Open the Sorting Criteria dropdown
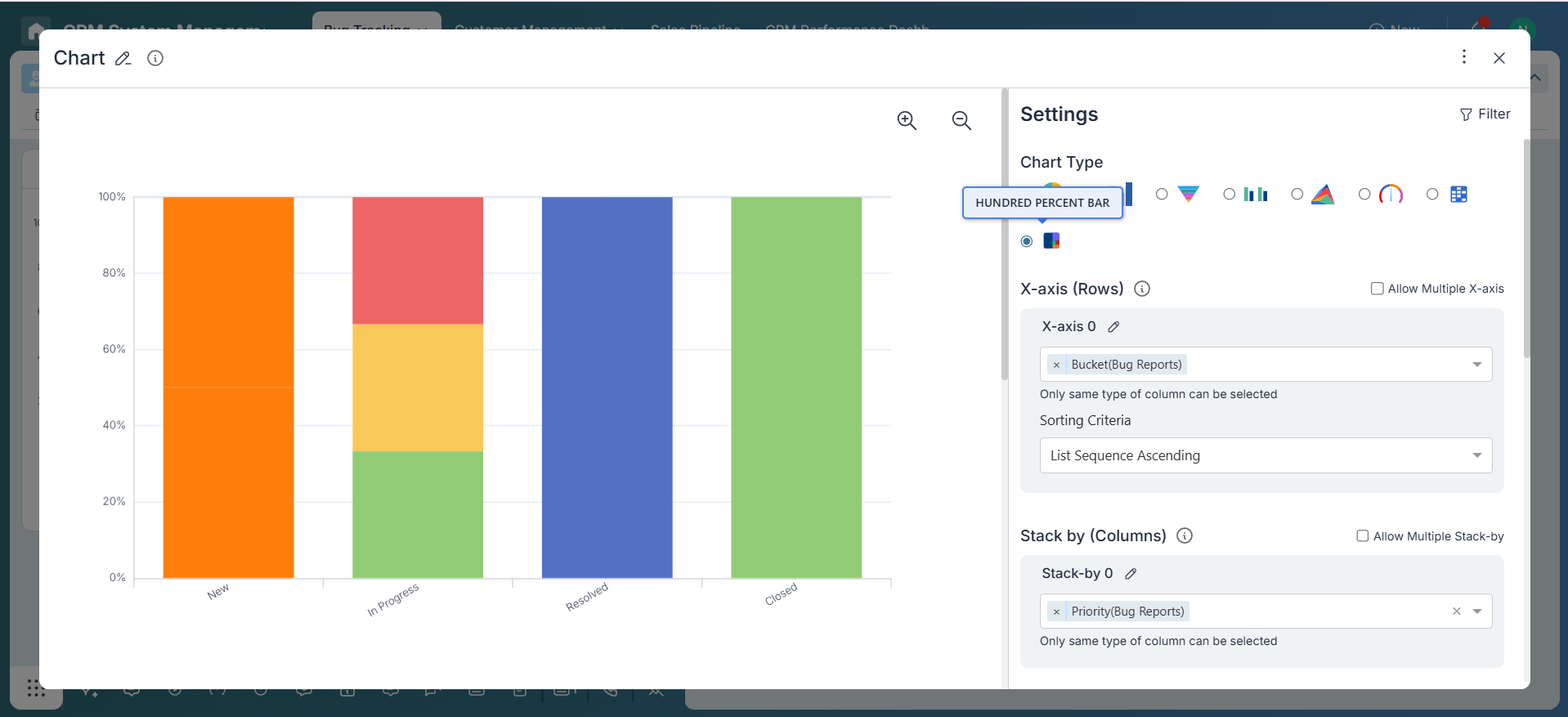 [1266, 455]
